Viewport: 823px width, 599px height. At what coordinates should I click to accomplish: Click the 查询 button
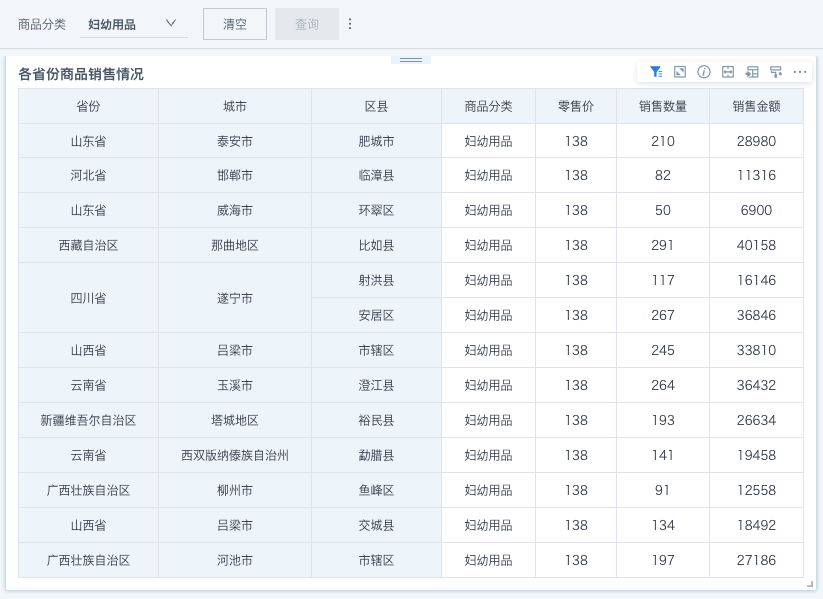pos(307,24)
